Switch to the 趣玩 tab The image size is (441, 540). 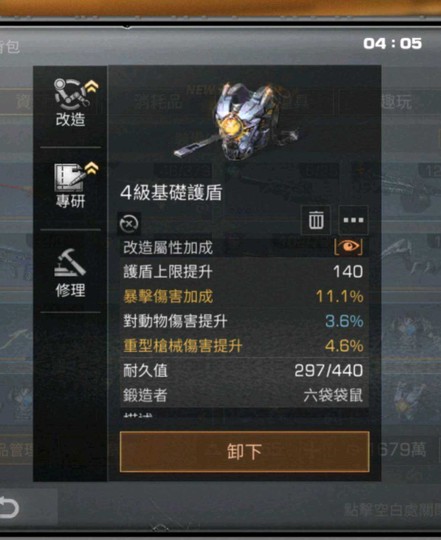[396, 102]
